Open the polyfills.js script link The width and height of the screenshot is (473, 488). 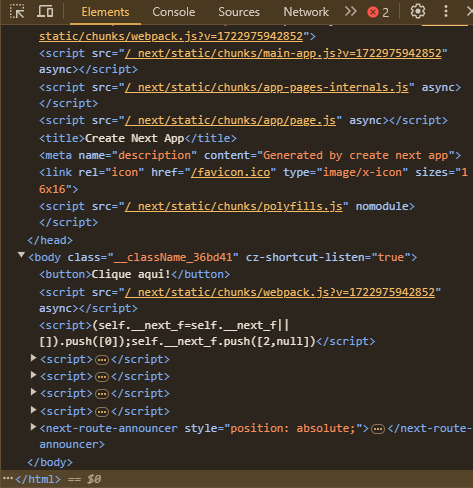click(234, 206)
